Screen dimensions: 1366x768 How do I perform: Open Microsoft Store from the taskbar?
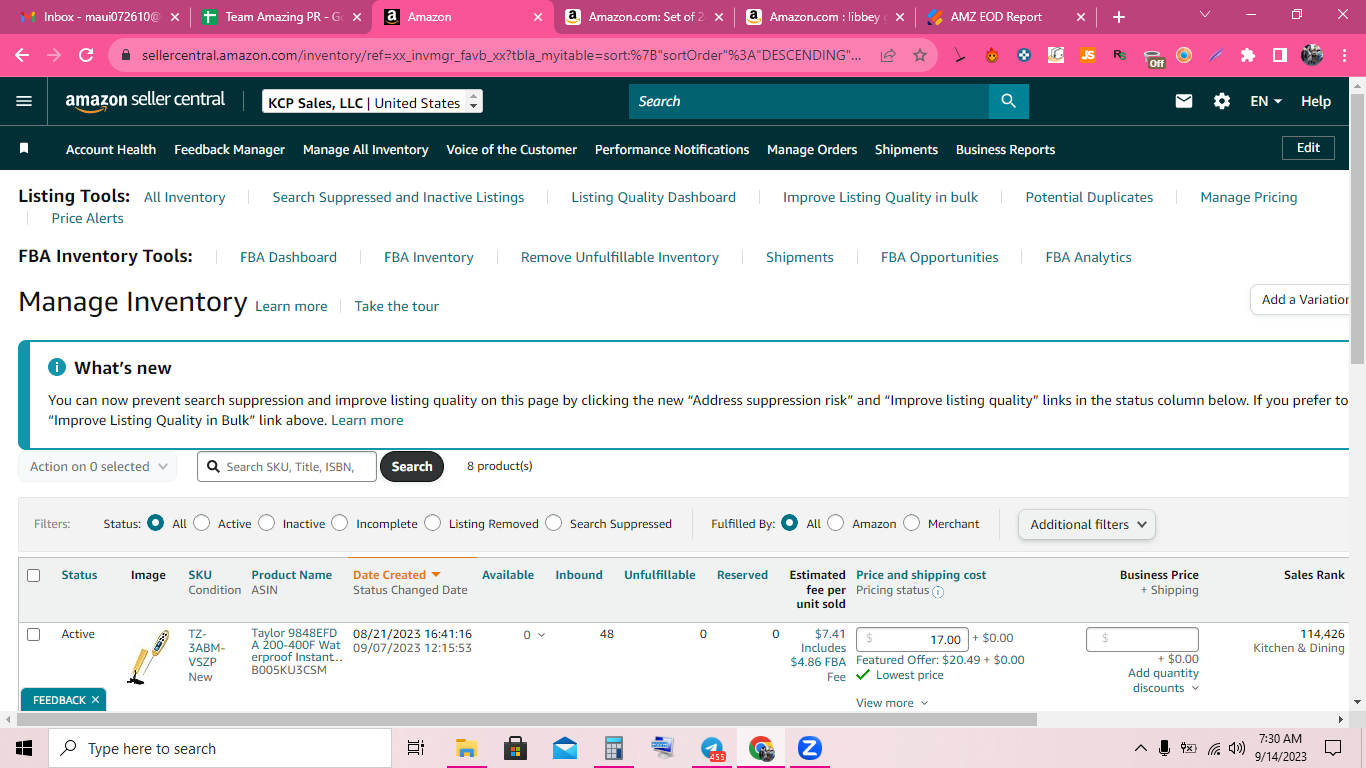pos(515,748)
